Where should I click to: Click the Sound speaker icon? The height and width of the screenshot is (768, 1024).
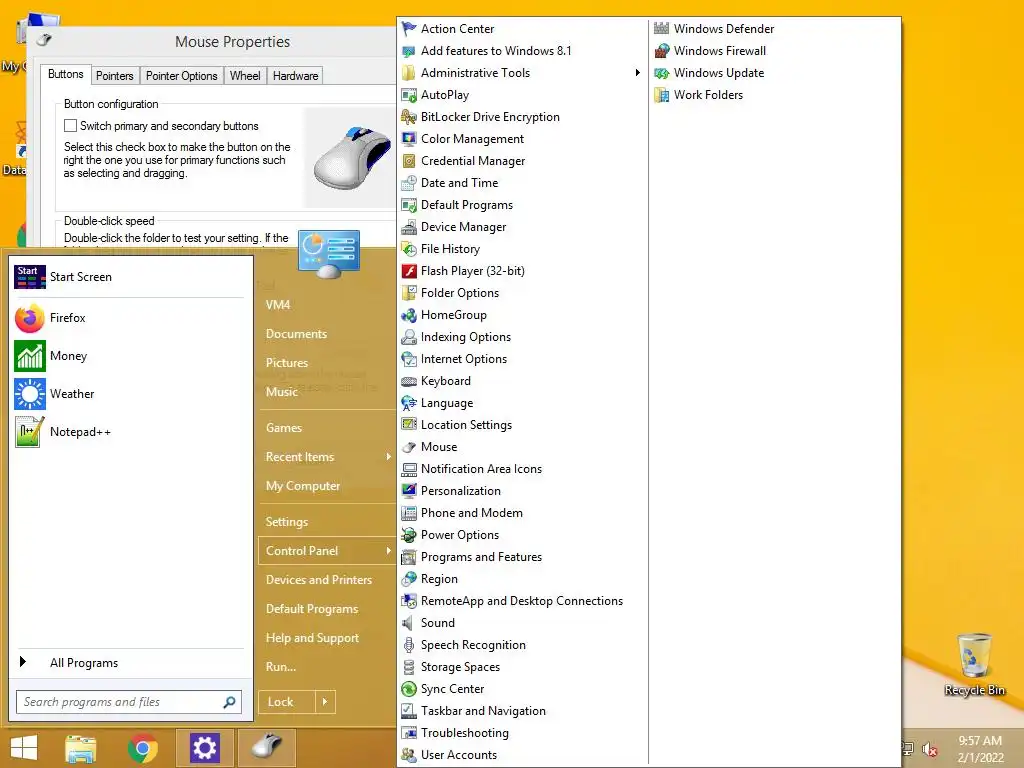(409, 623)
